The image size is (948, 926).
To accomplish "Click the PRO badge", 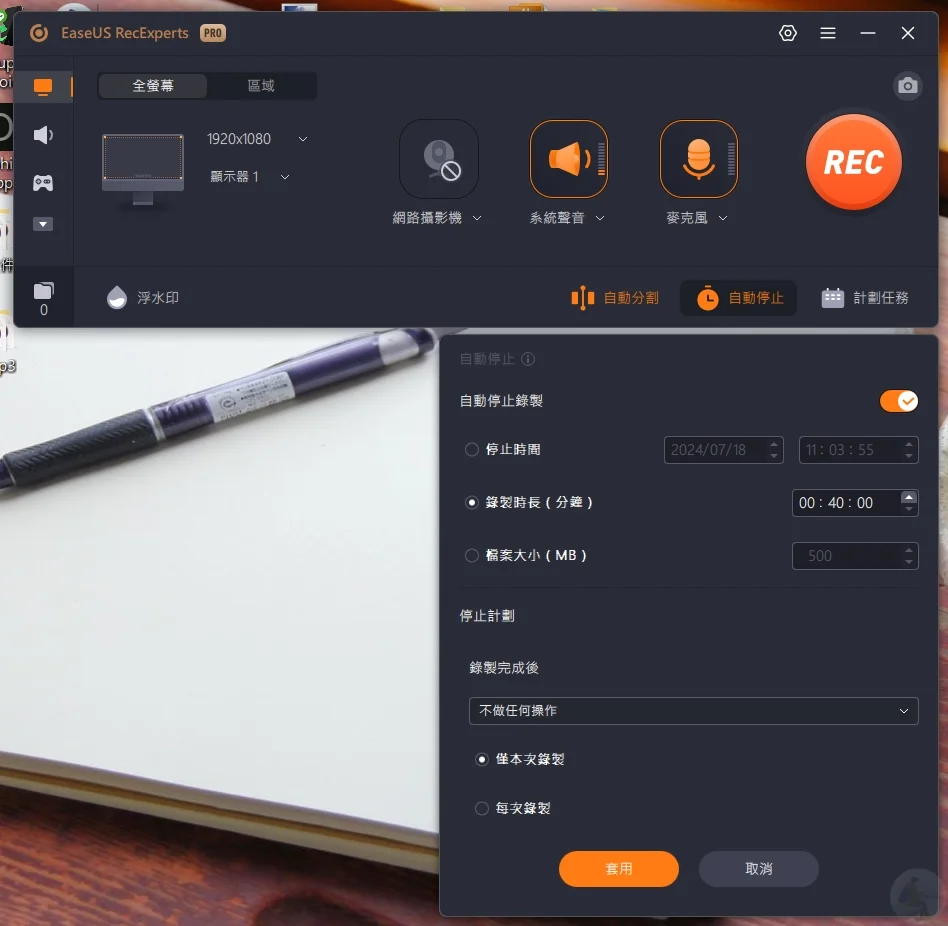I will [213, 33].
